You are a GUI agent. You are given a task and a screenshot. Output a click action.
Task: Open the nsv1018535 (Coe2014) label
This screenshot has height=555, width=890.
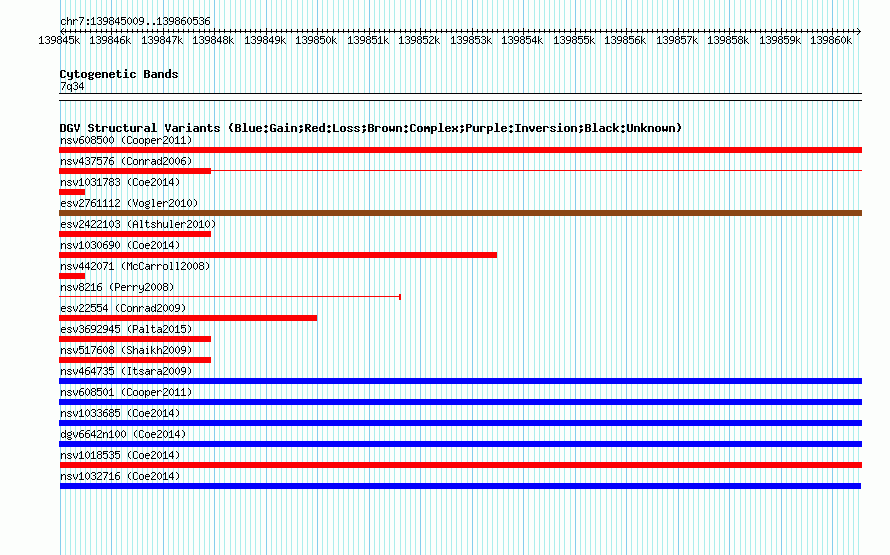click(x=120, y=455)
